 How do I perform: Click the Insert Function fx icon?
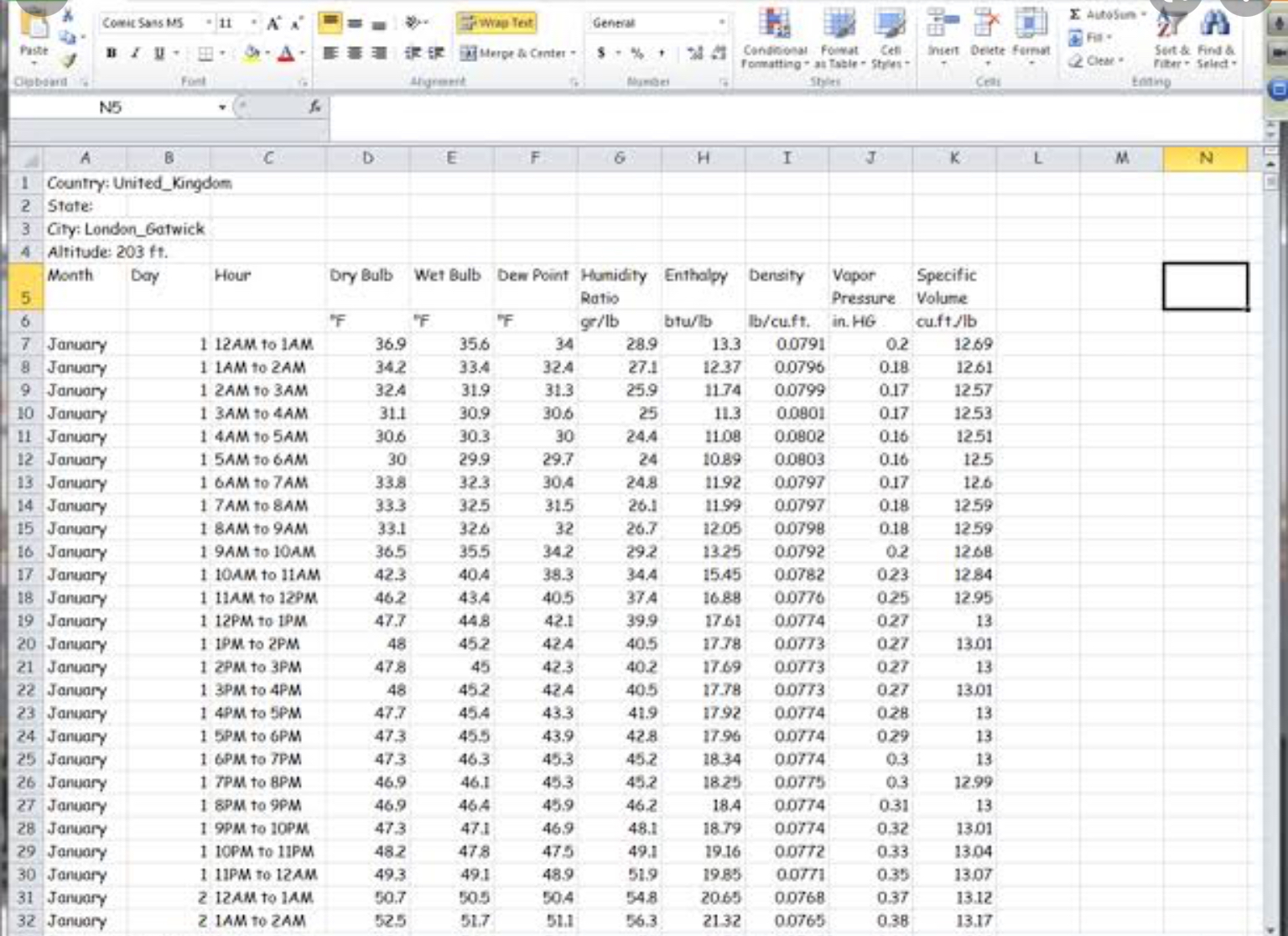(x=314, y=107)
